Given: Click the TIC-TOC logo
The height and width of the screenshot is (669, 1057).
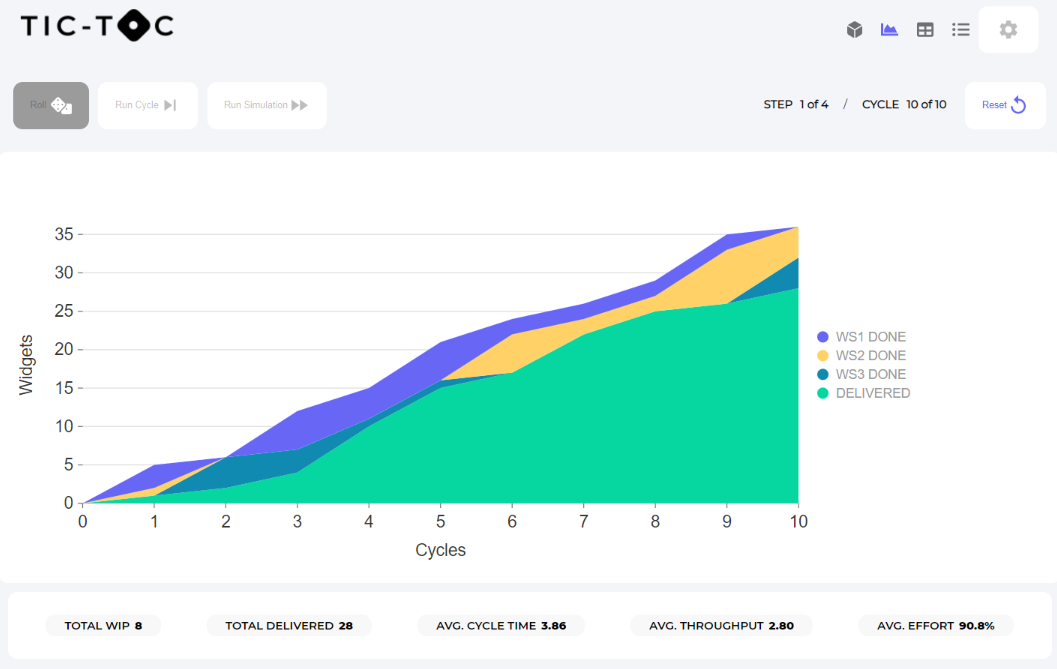Looking at the screenshot, I should [x=97, y=27].
